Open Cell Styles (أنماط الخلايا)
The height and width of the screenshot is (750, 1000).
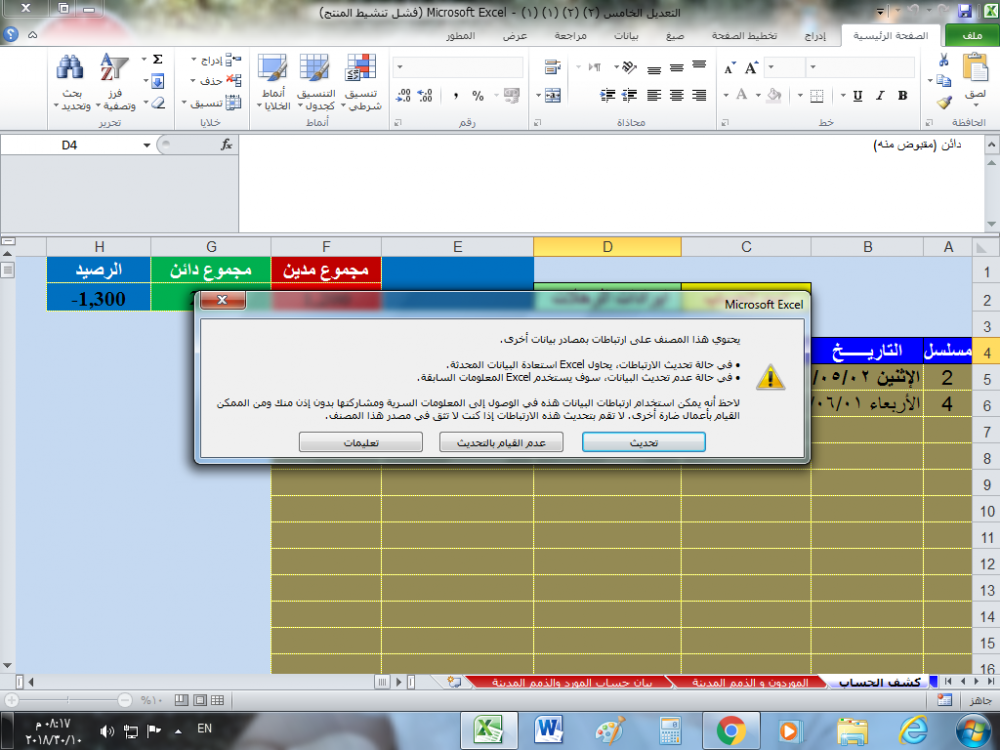[273, 82]
